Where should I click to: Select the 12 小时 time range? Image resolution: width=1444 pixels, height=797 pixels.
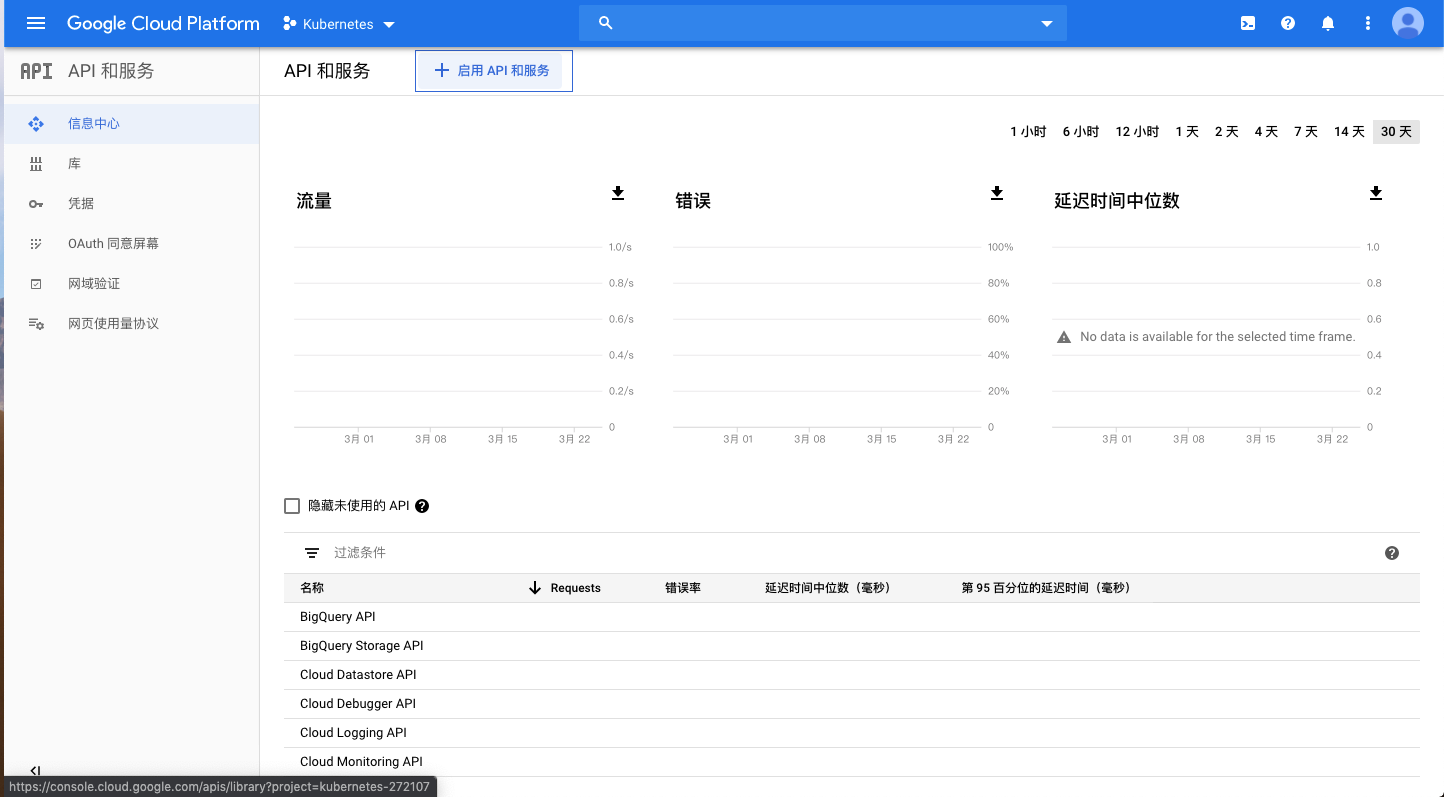pyautogui.click(x=1137, y=132)
